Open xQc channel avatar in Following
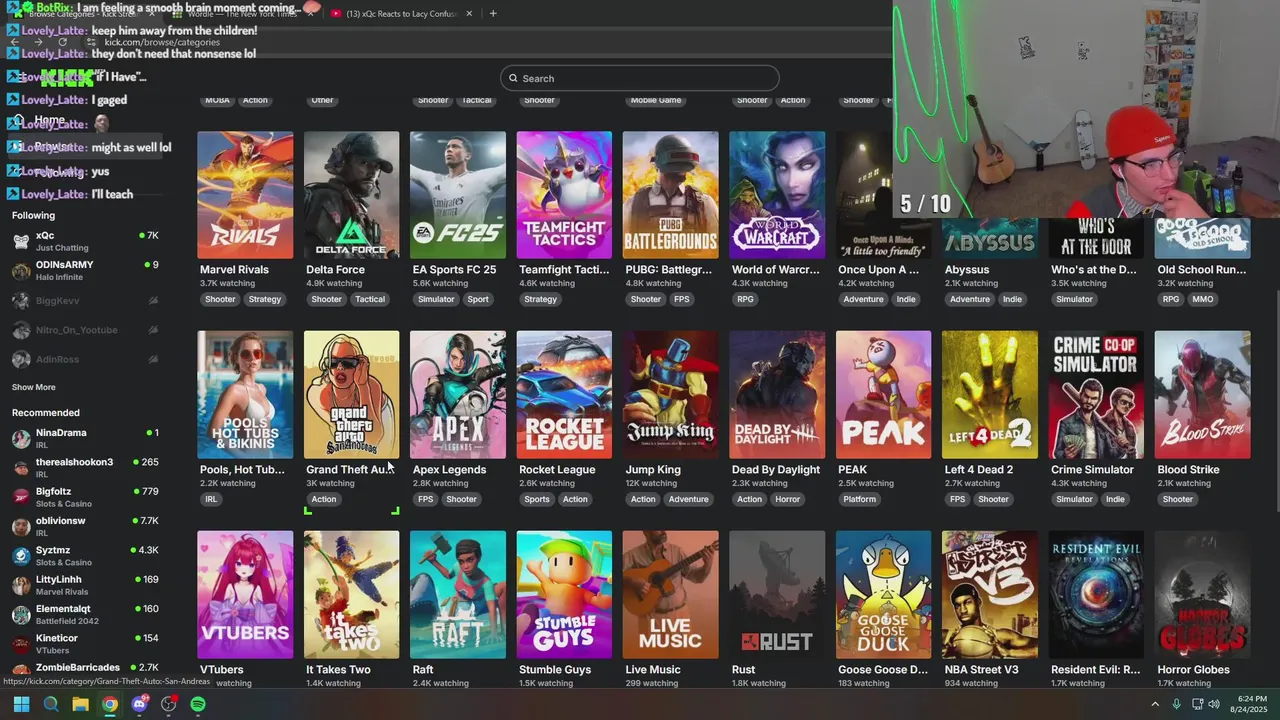Image resolution: width=1280 pixels, height=720 pixels. point(21,241)
